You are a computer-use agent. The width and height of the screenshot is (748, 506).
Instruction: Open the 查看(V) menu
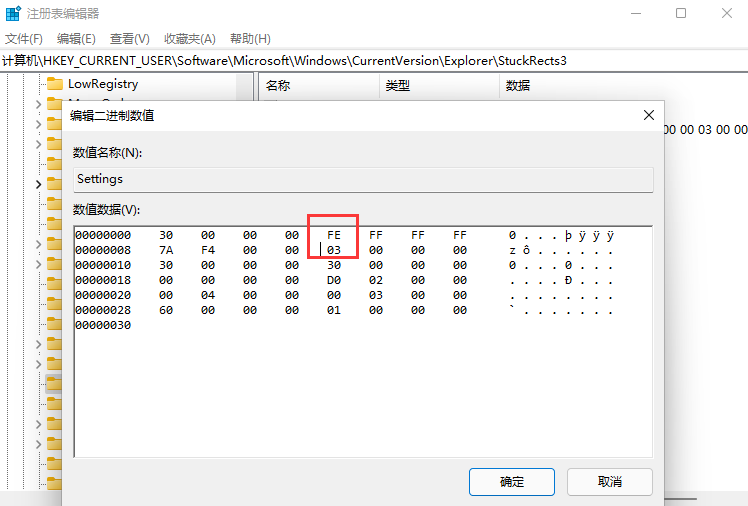click(x=129, y=39)
